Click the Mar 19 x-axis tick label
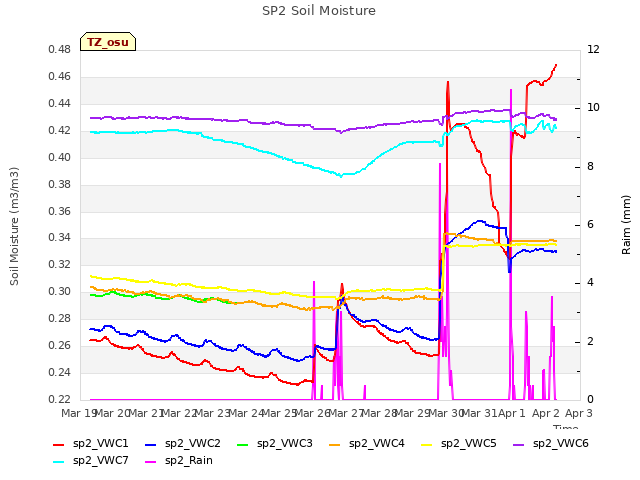Viewport: 640px width, 480px height. [x=79, y=413]
